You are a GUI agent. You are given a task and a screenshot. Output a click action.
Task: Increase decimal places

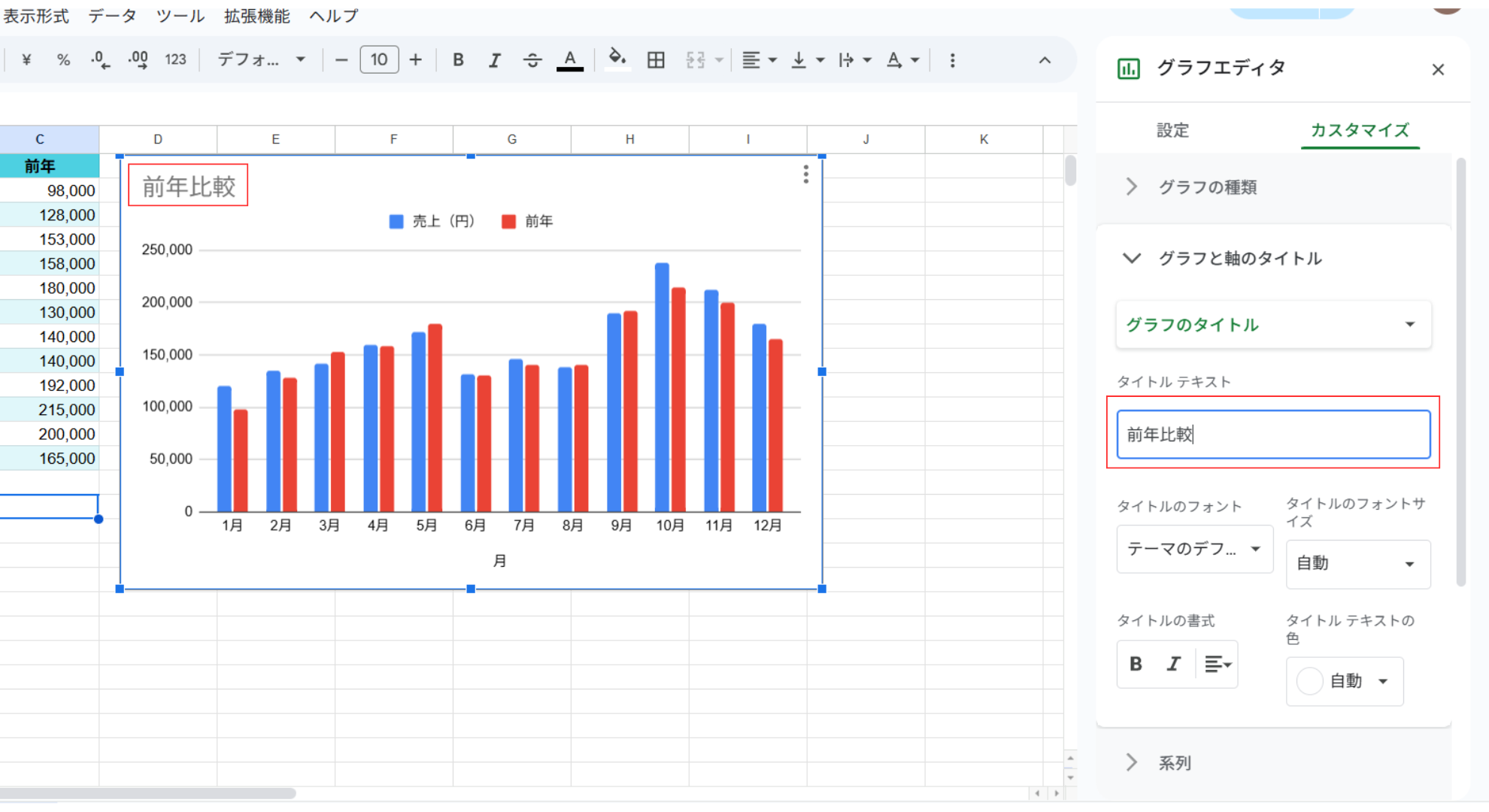[138, 60]
